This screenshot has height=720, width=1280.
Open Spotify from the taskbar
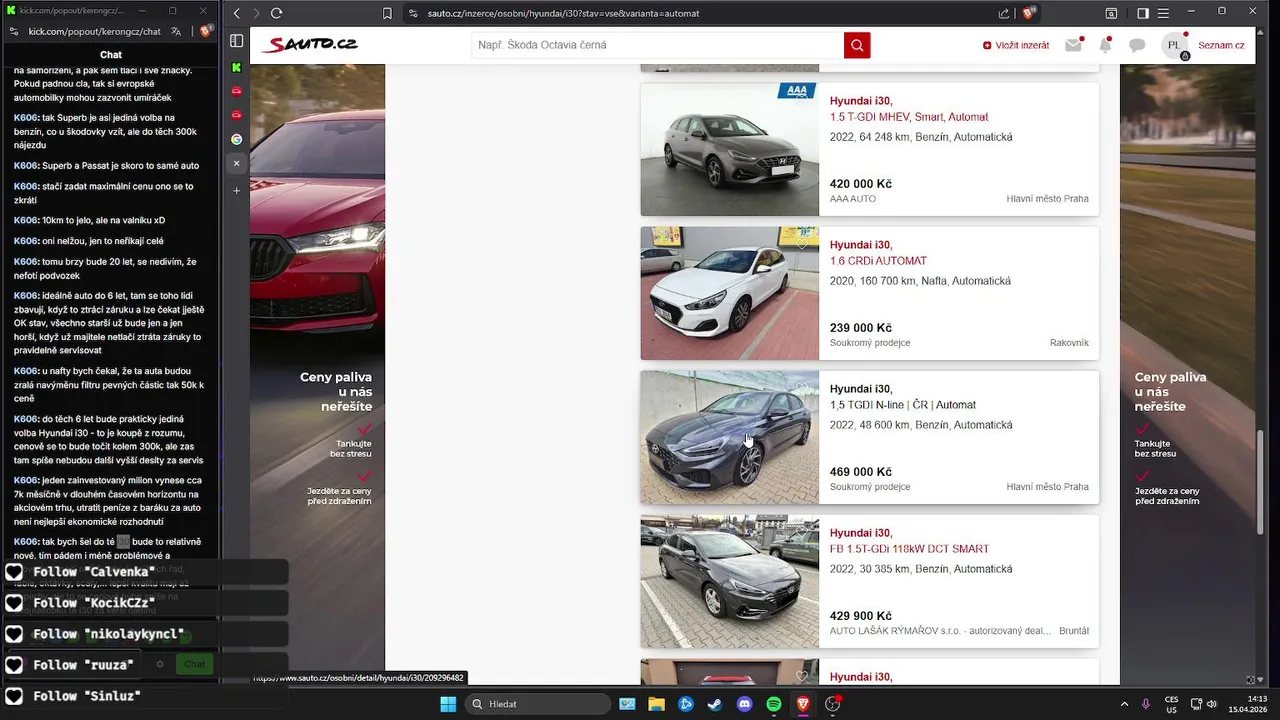point(774,704)
